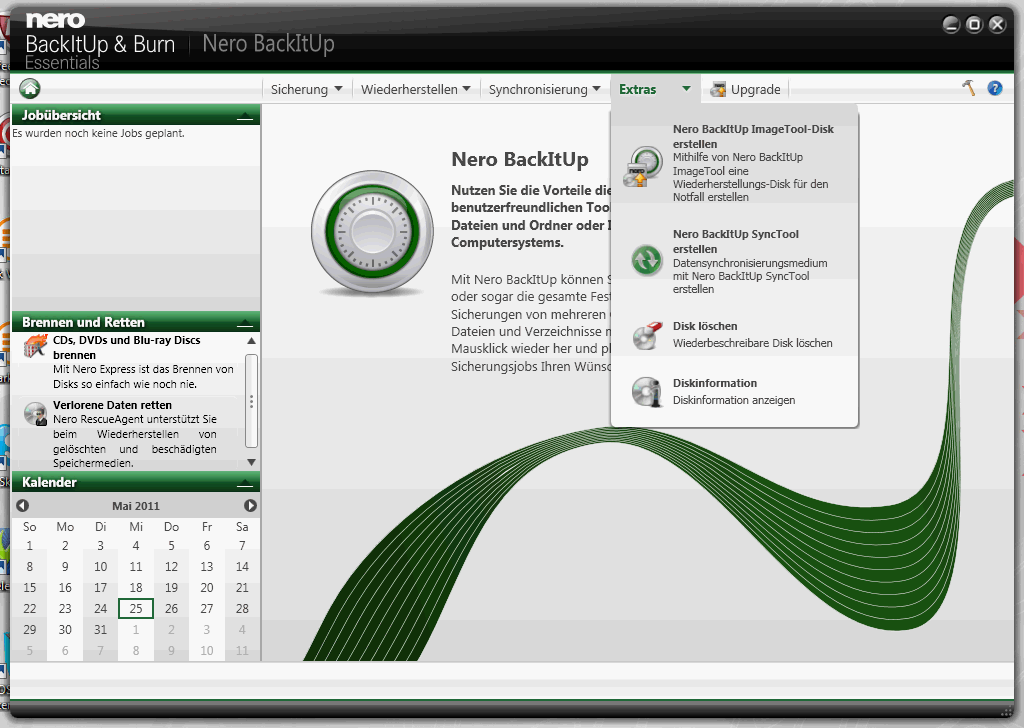
Task: Open the Synchronisierung dropdown menu
Action: point(544,89)
